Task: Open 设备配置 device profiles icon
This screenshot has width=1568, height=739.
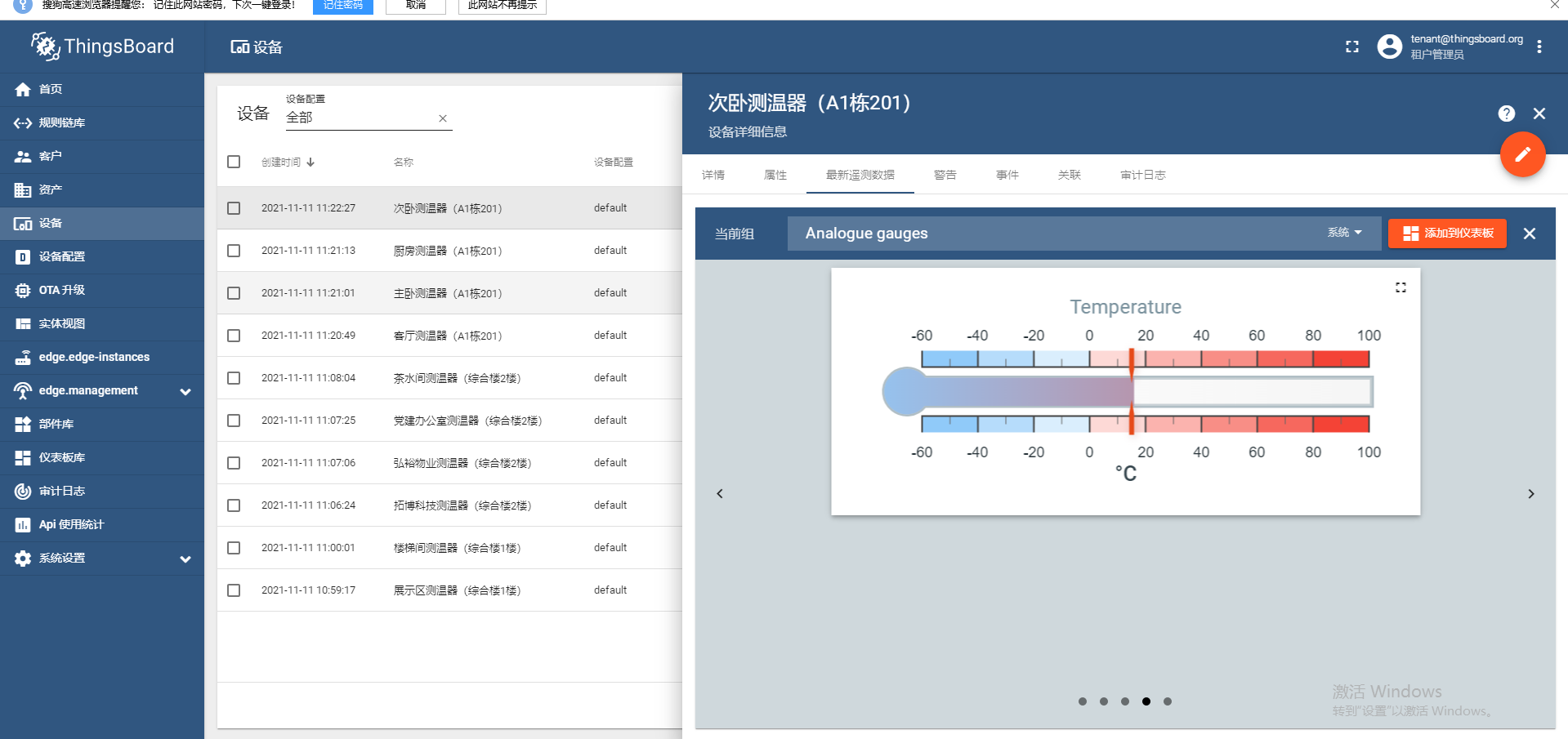Action: [23, 257]
